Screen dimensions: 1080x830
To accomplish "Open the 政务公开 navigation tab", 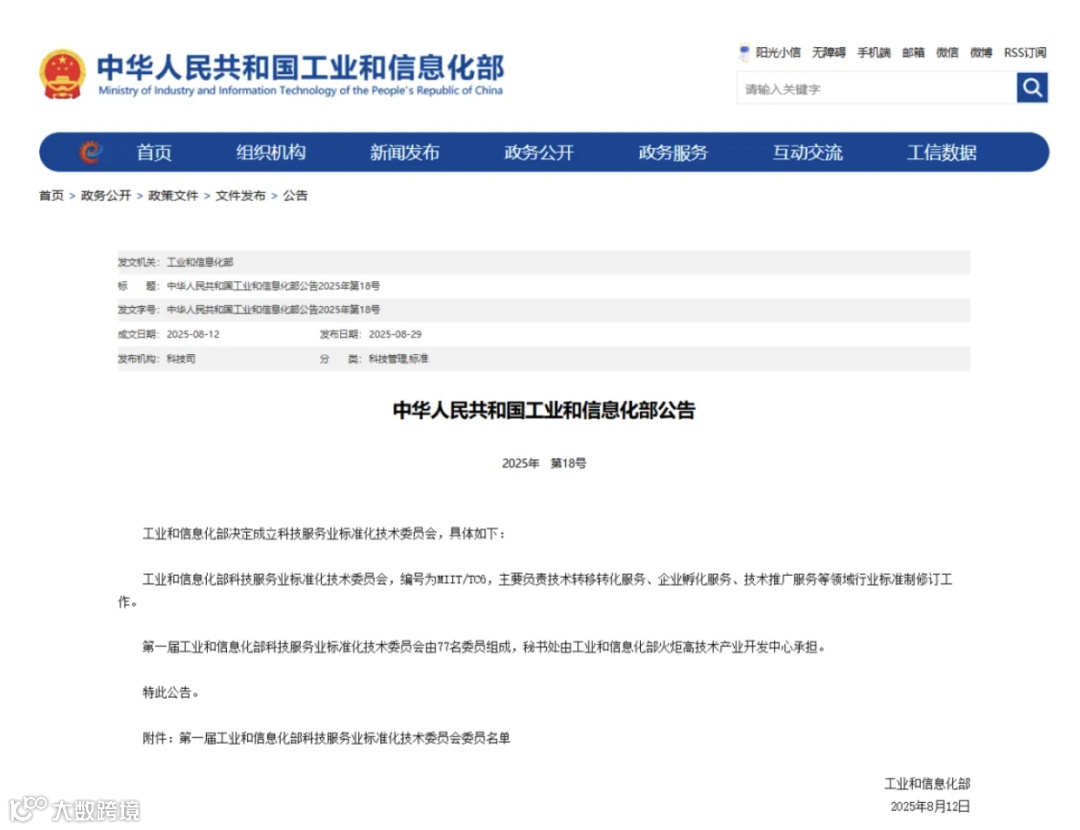I will pos(539,152).
